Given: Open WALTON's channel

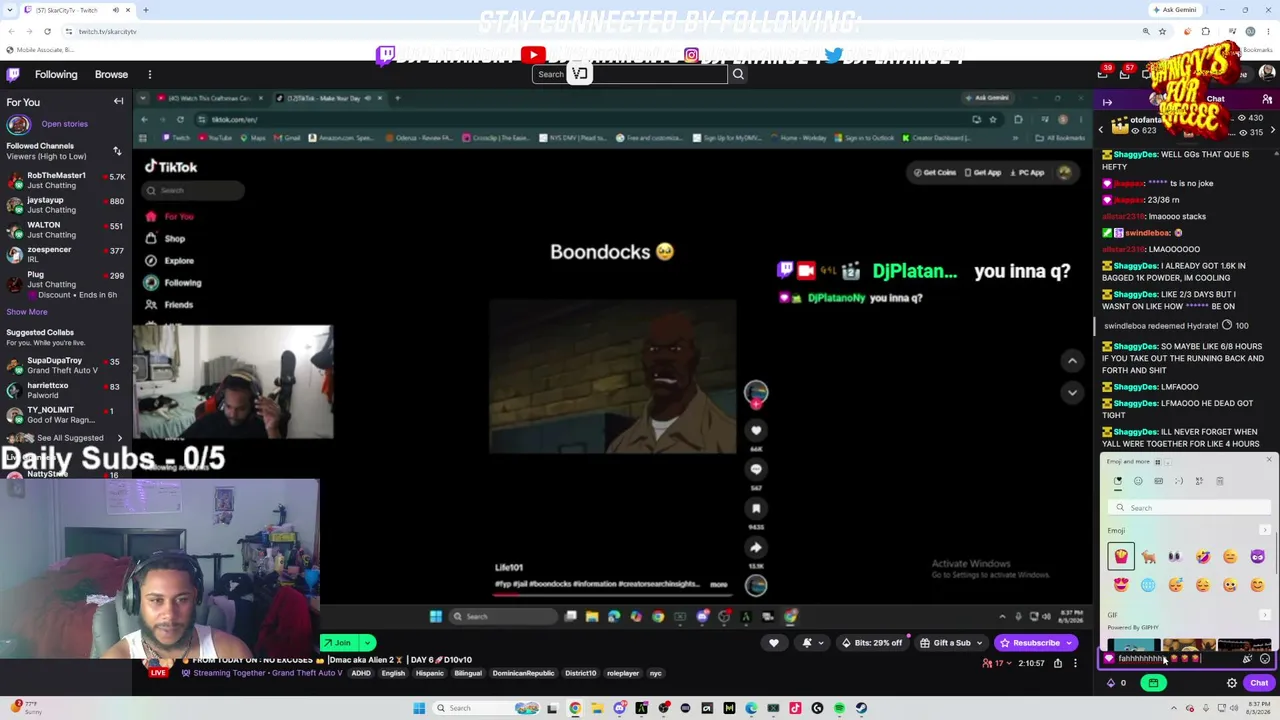Looking at the screenshot, I should coord(64,230).
